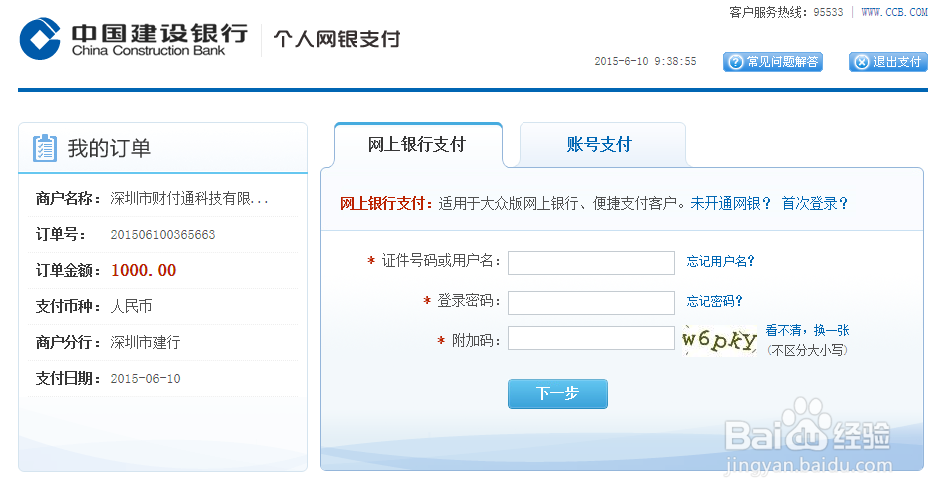This screenshot has width=944, height=498.
Task: Click the 我的订单 panel heading
Action: coord(109,148)
